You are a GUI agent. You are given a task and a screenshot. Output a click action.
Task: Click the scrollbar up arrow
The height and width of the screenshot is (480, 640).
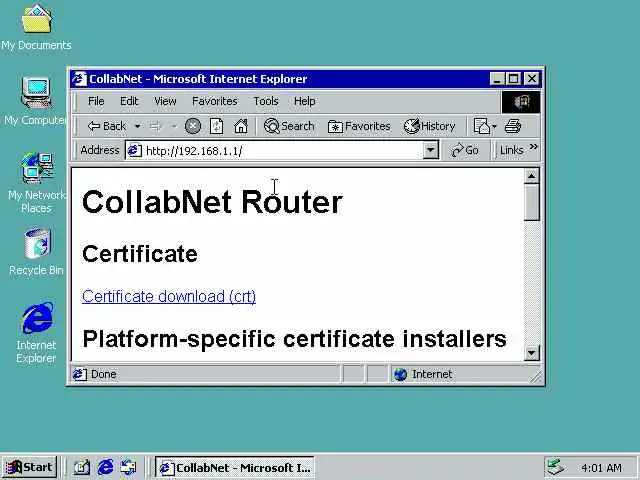tap(531, 176)
